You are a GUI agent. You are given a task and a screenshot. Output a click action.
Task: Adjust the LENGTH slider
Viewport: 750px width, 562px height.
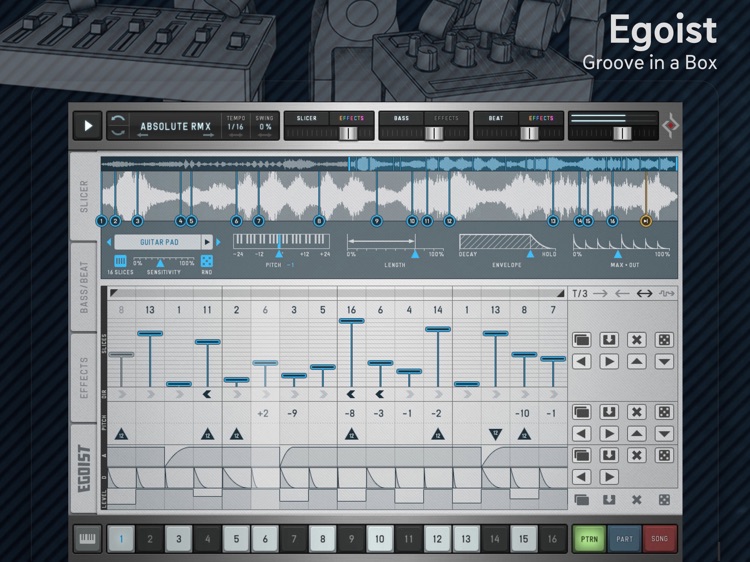[415, 254]
